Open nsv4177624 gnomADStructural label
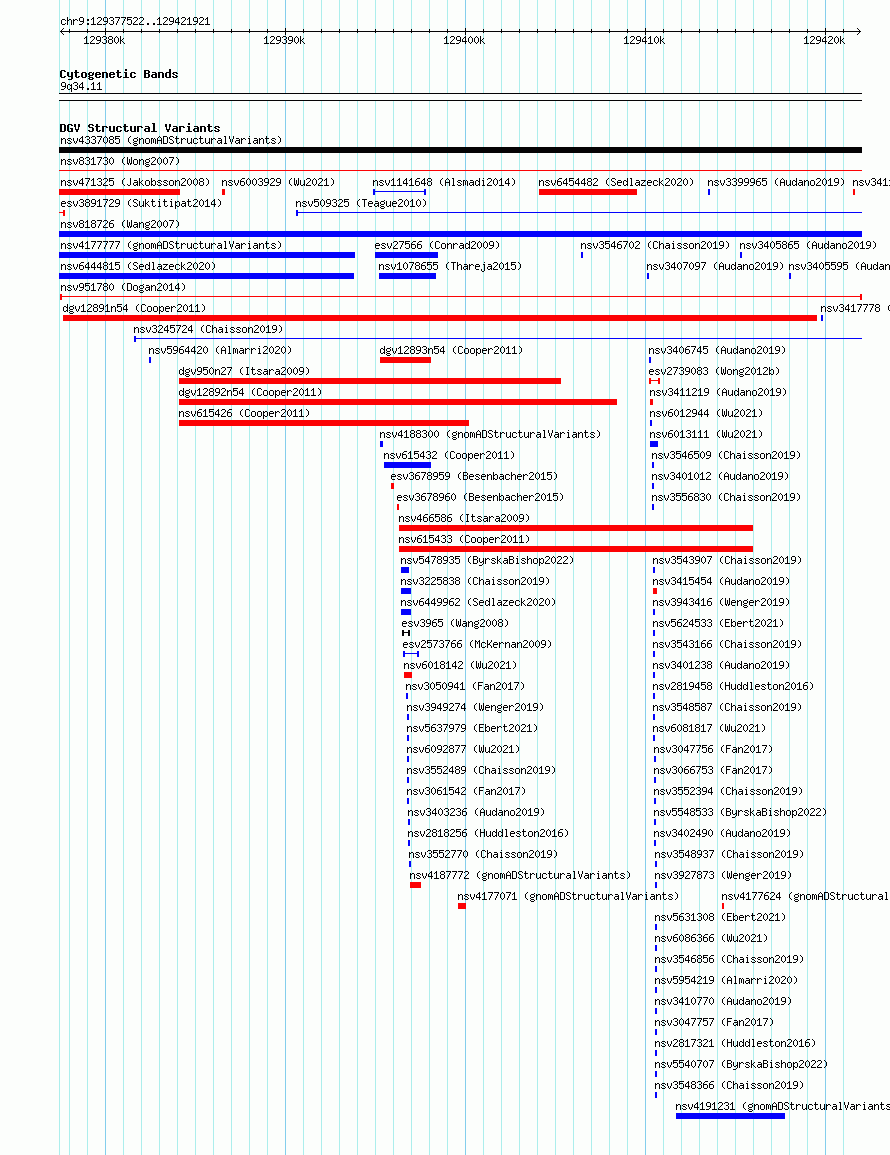The width and height of the screenshot is (890, 1155). coord(805,896)
